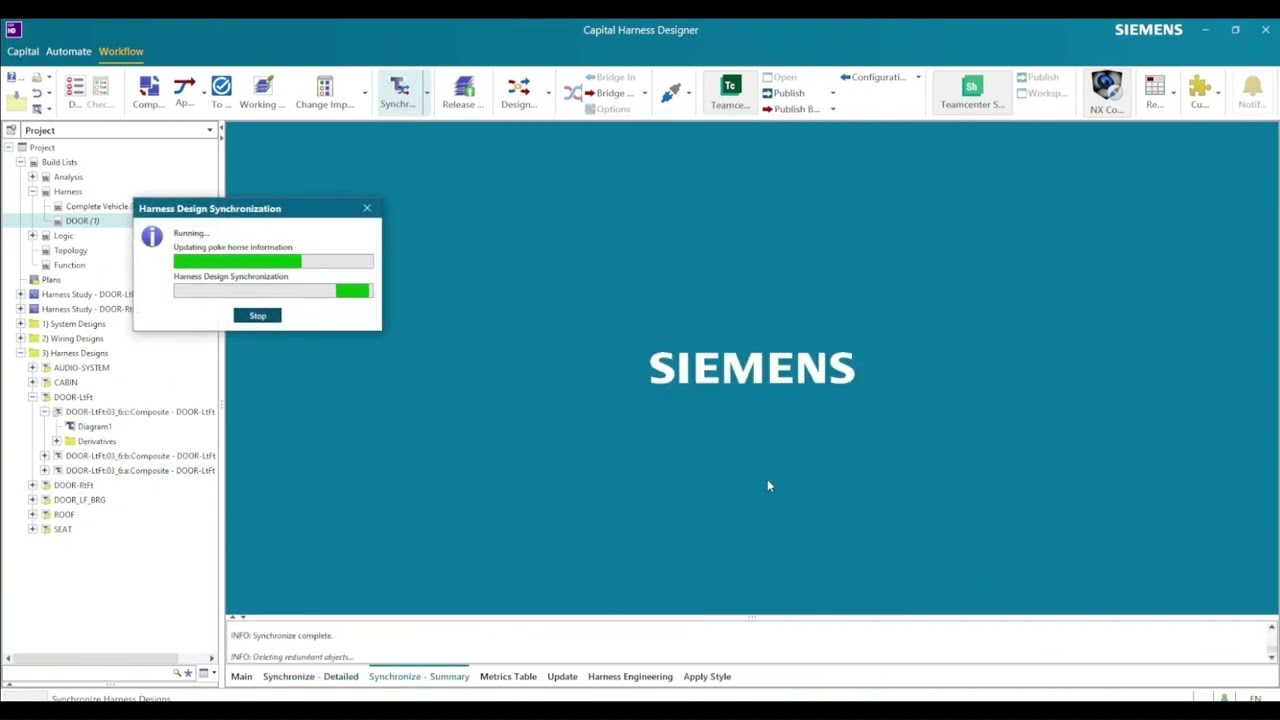Switch to the Workflow ribbon tab
1280x720 pixels.
(x=121, y=51)
